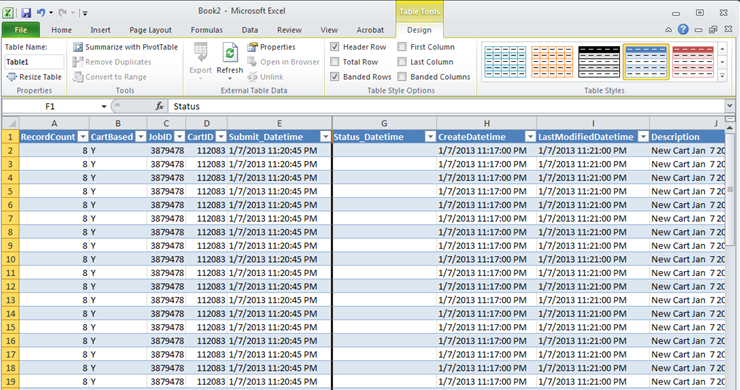Apply the red table style
Image resolution: width=740 pixels, height=390 pixels.
click(692, 62)
